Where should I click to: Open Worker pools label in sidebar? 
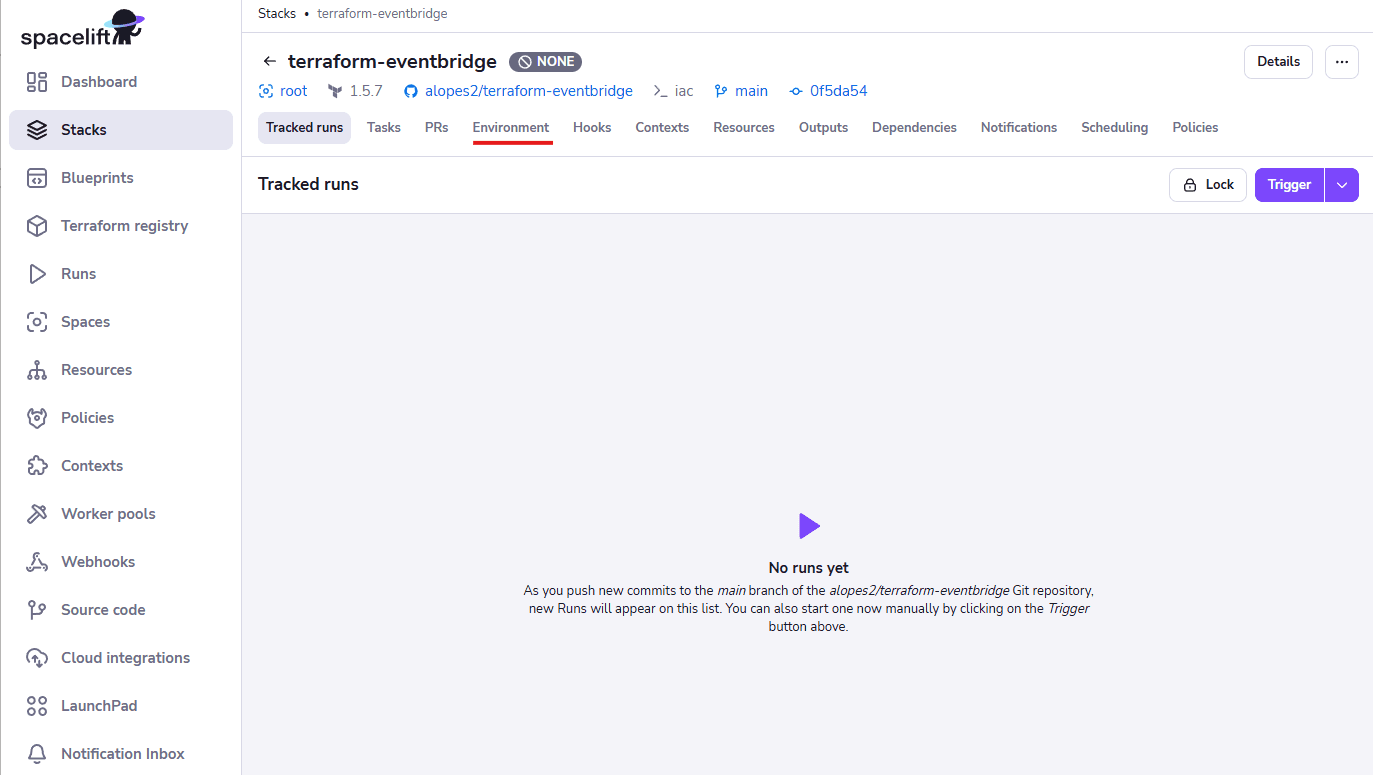108,514
